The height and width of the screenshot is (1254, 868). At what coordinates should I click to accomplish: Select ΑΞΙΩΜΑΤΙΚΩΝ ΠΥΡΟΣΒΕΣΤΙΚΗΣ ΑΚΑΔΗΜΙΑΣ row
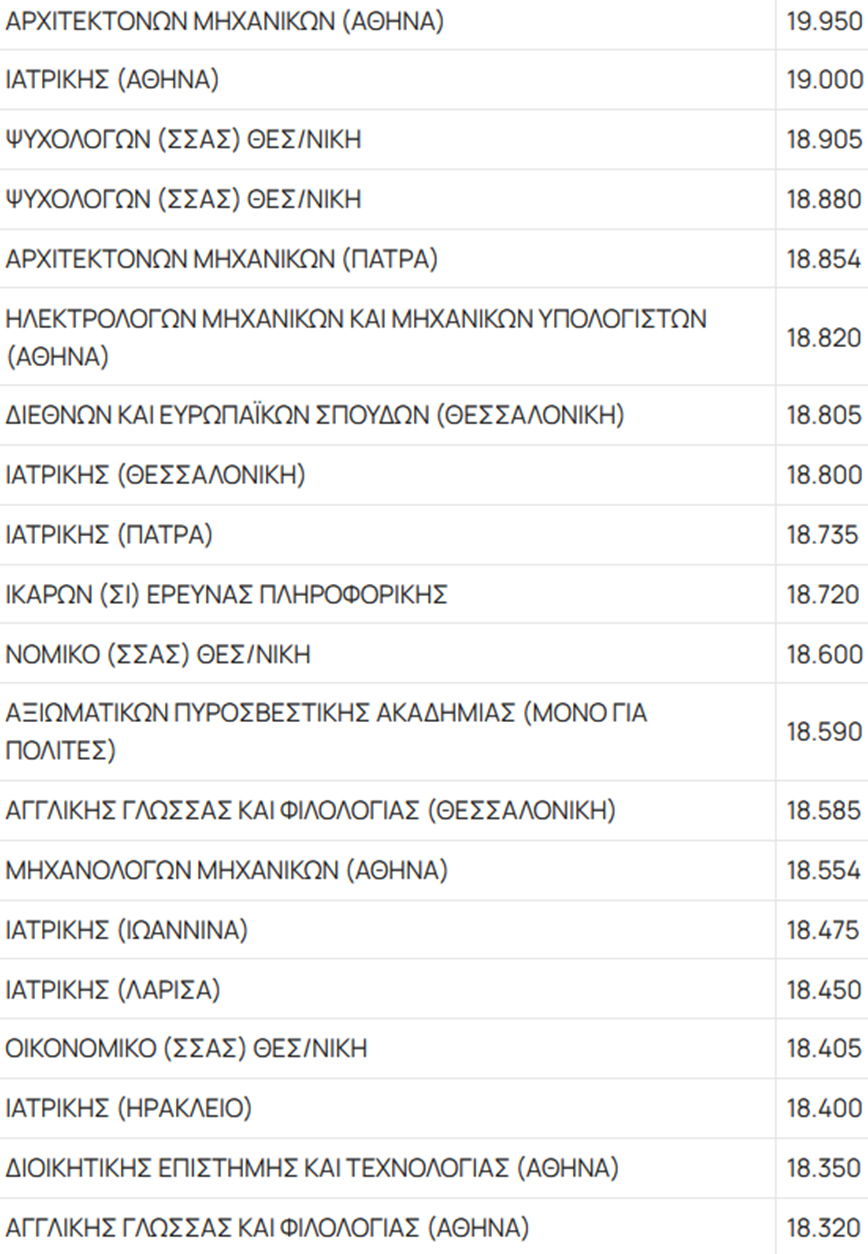click(326, 732)
